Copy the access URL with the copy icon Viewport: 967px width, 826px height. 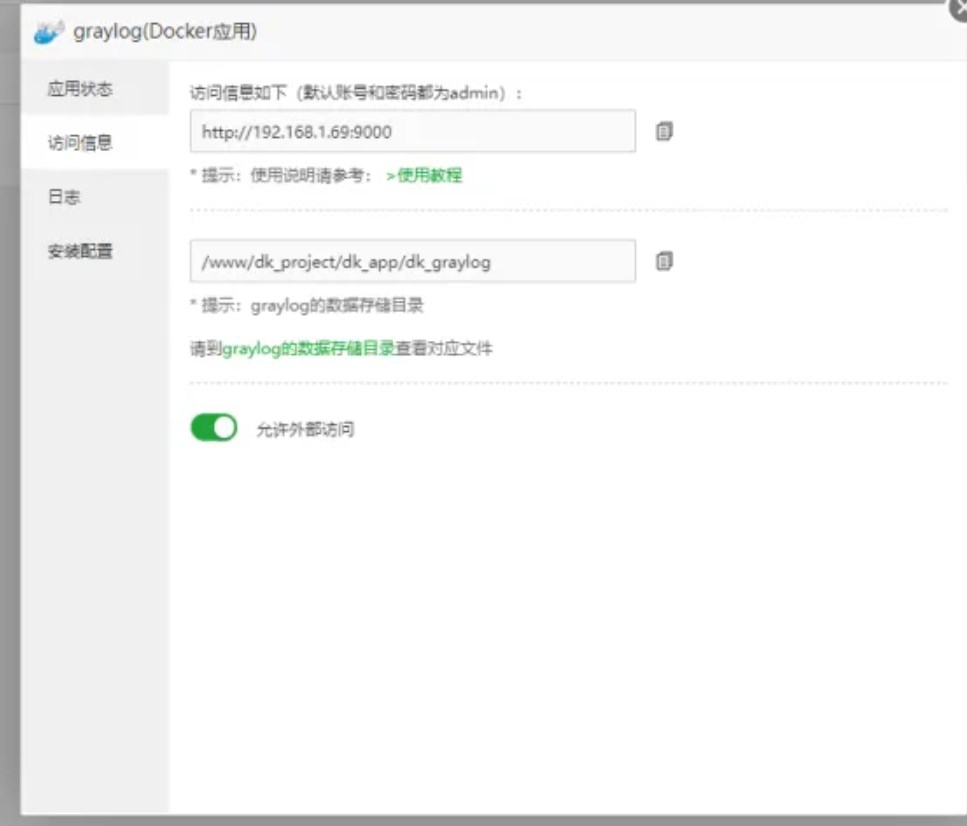tap(664, 131)
